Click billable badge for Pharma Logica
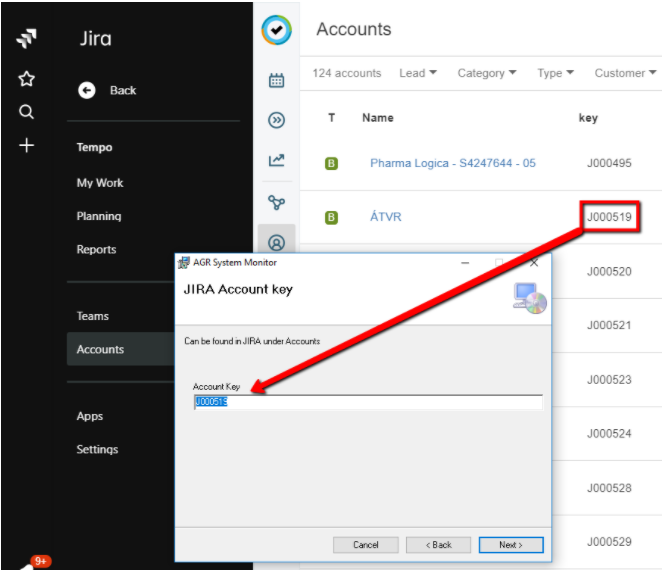Screen dimensions: 662x572 (x=331, y=163)
